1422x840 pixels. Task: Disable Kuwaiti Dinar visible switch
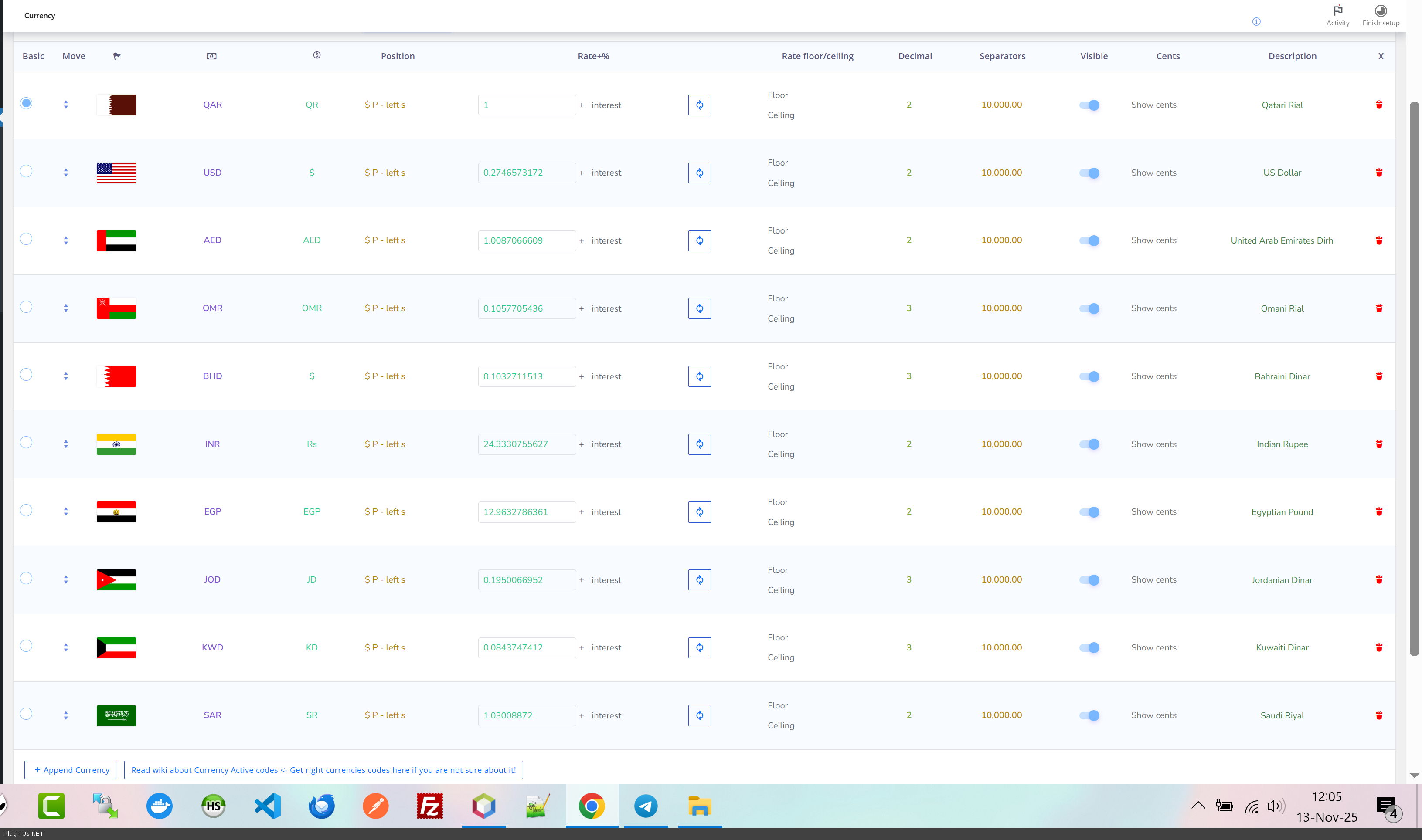pyautogui.click(x=1089, y=647)
